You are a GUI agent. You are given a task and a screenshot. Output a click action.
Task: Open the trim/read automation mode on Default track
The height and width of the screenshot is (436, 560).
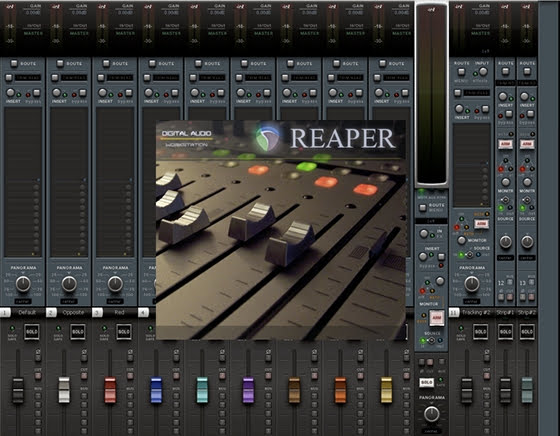pos(28,77)
